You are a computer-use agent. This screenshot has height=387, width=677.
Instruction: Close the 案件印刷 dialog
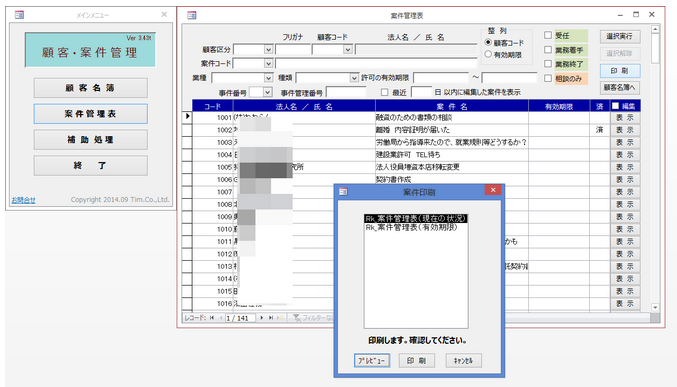click(x=493, y=190)
